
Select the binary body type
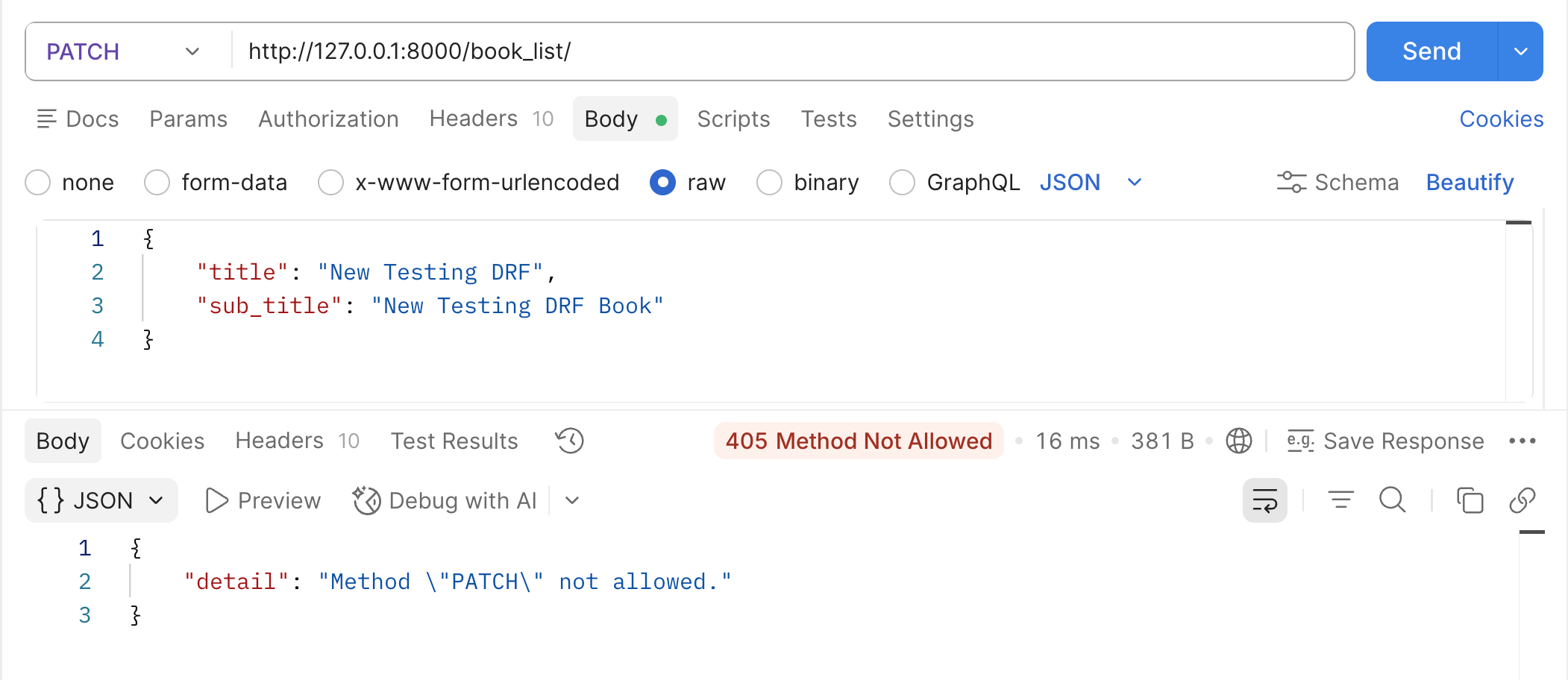(x=769, y=182)
